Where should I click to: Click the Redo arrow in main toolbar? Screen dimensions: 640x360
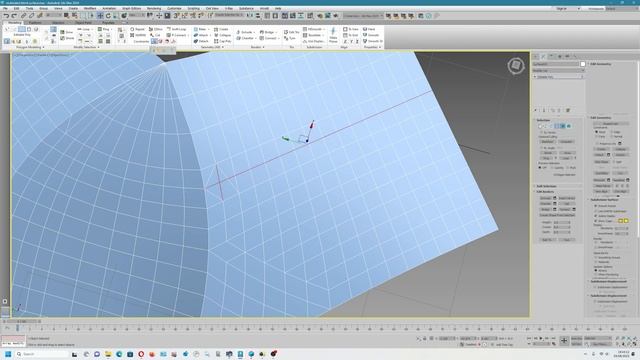pos(14,16)
